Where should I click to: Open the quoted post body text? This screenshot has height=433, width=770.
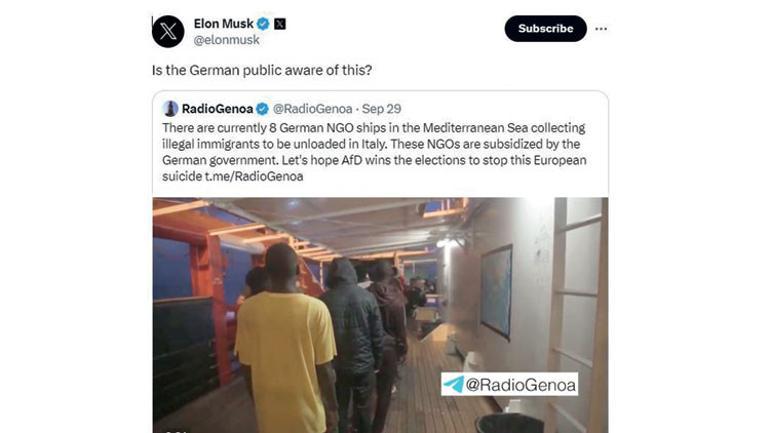tap(374, 152)
